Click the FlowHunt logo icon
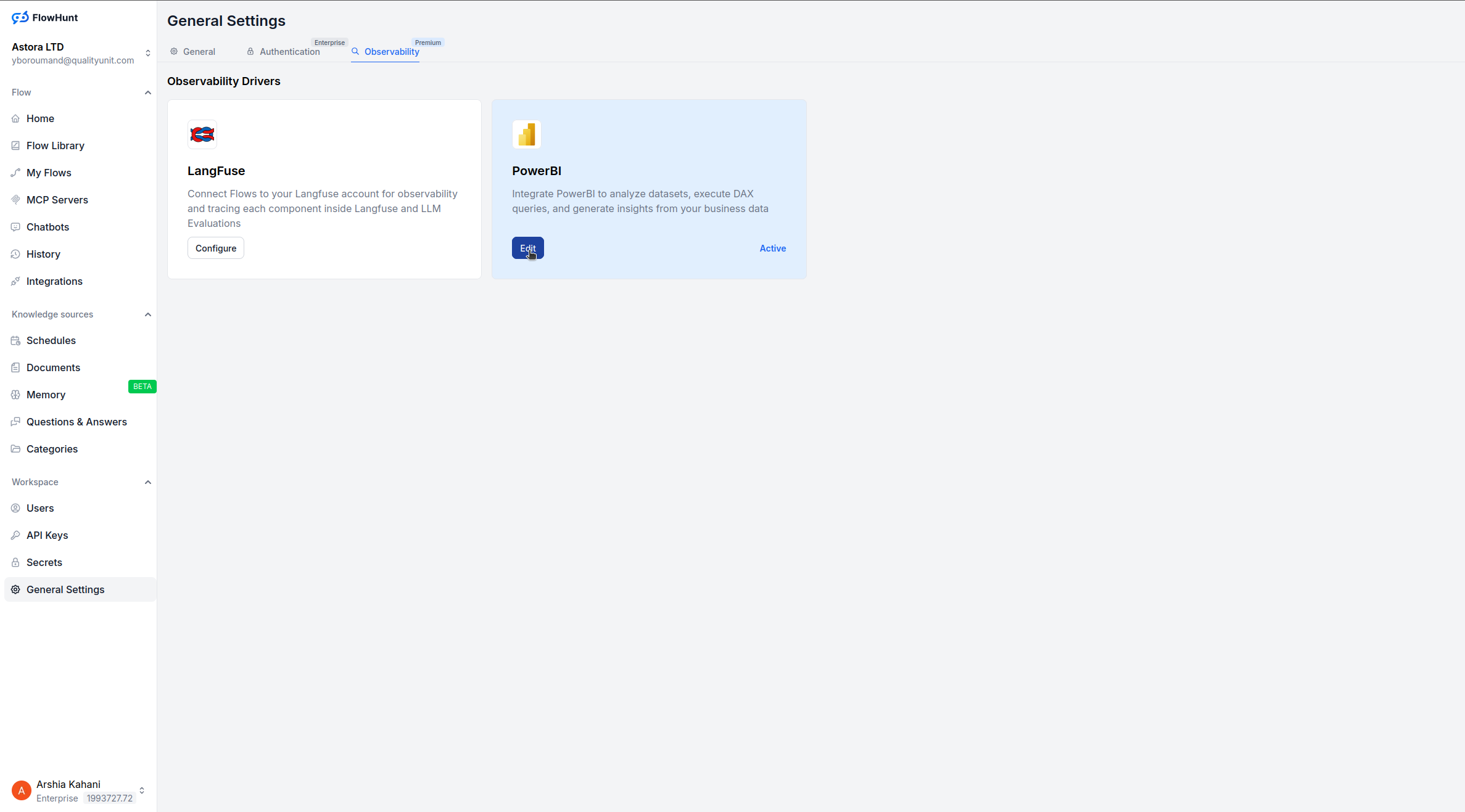This screenshot has height=812, width=1465. (20, 17)
